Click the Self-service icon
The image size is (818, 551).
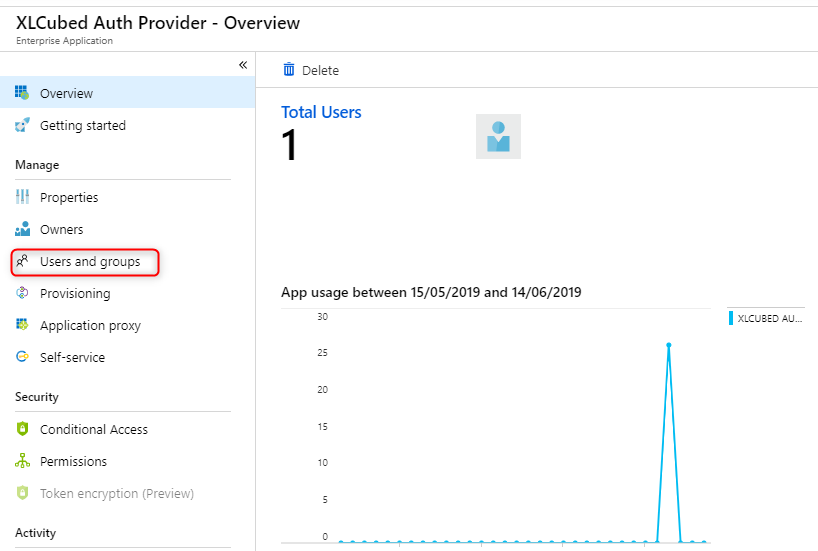(x=22, y=357)
